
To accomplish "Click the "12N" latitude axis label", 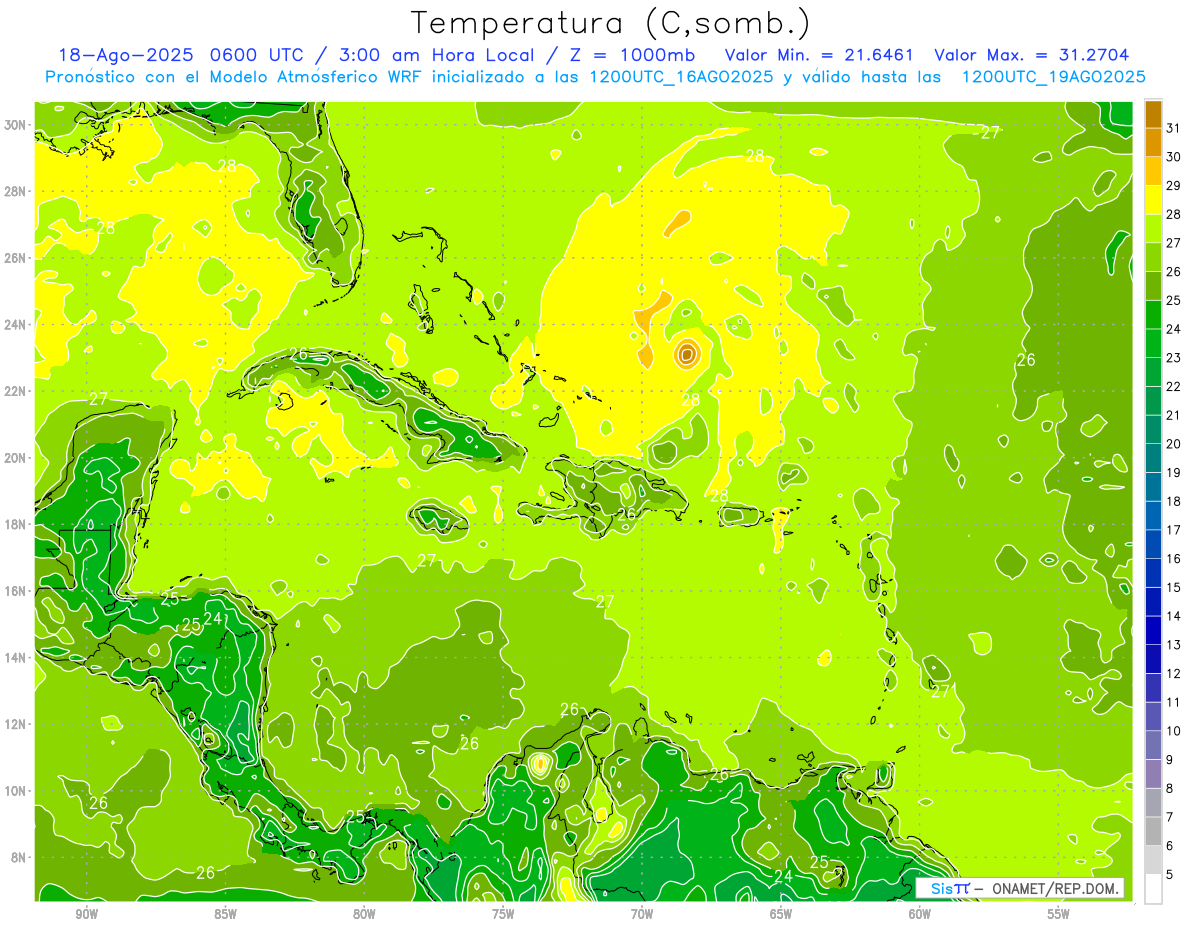I will click(x=16, y=724).
